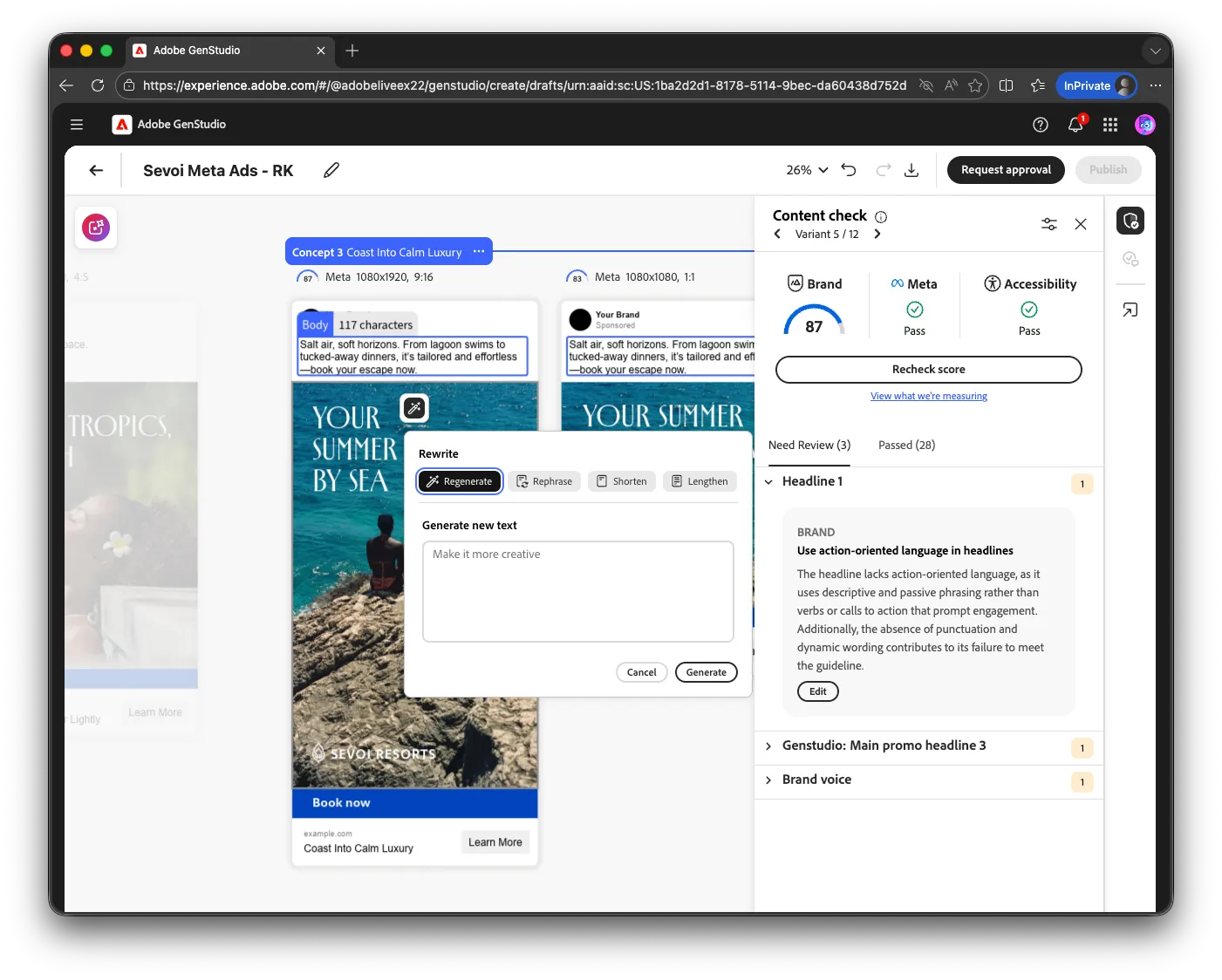This screenshot has width=1222, height=980.
Task: Click the magic wand rewrite icon on image
Action: coord(414,407)
